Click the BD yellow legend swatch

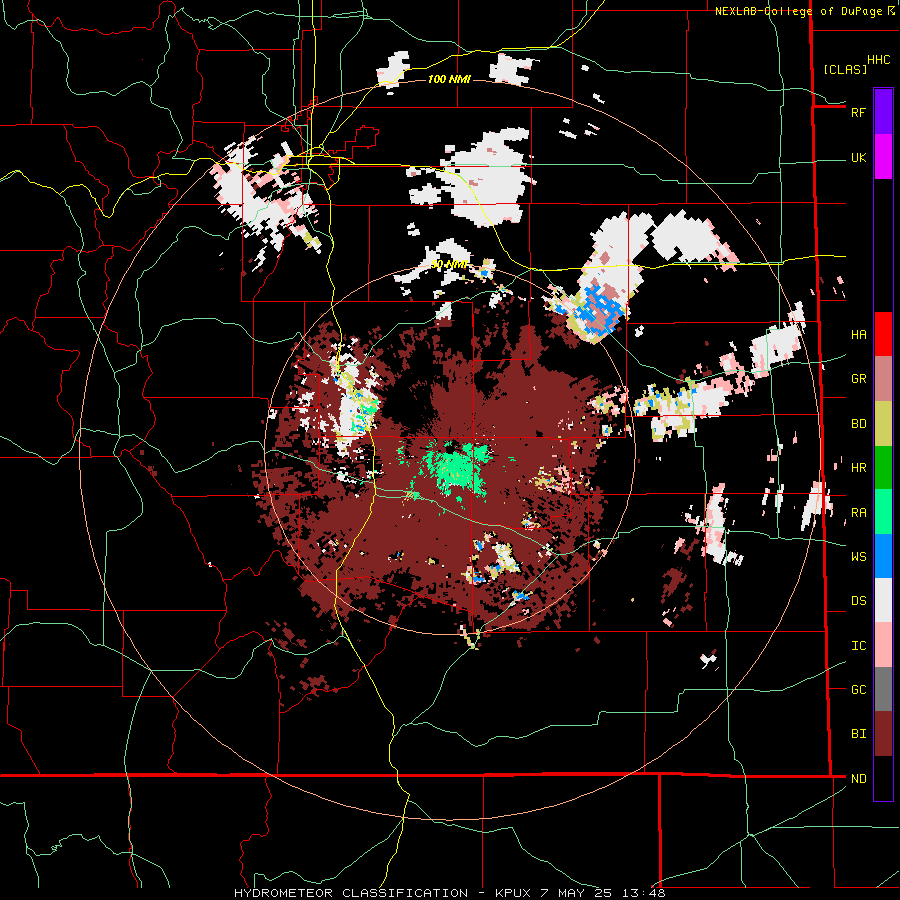tap(883, 424)
